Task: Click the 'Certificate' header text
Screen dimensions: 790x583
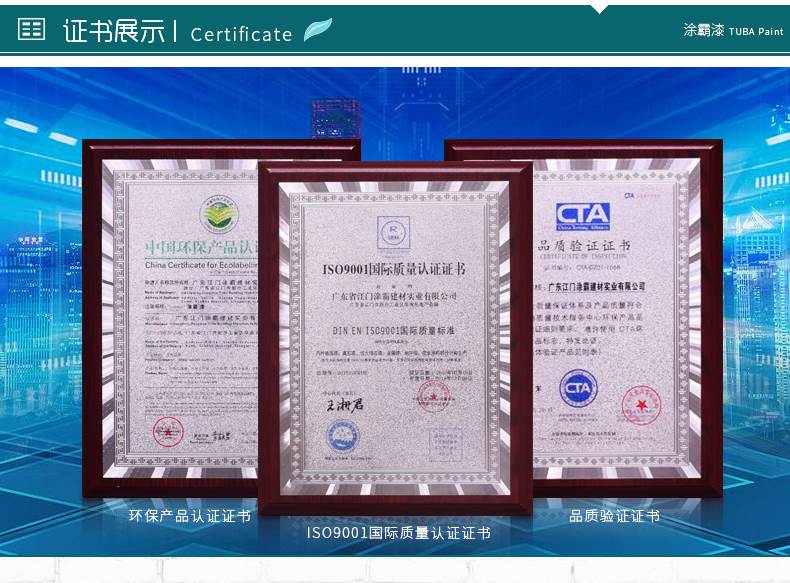Action: click(241, 34)
